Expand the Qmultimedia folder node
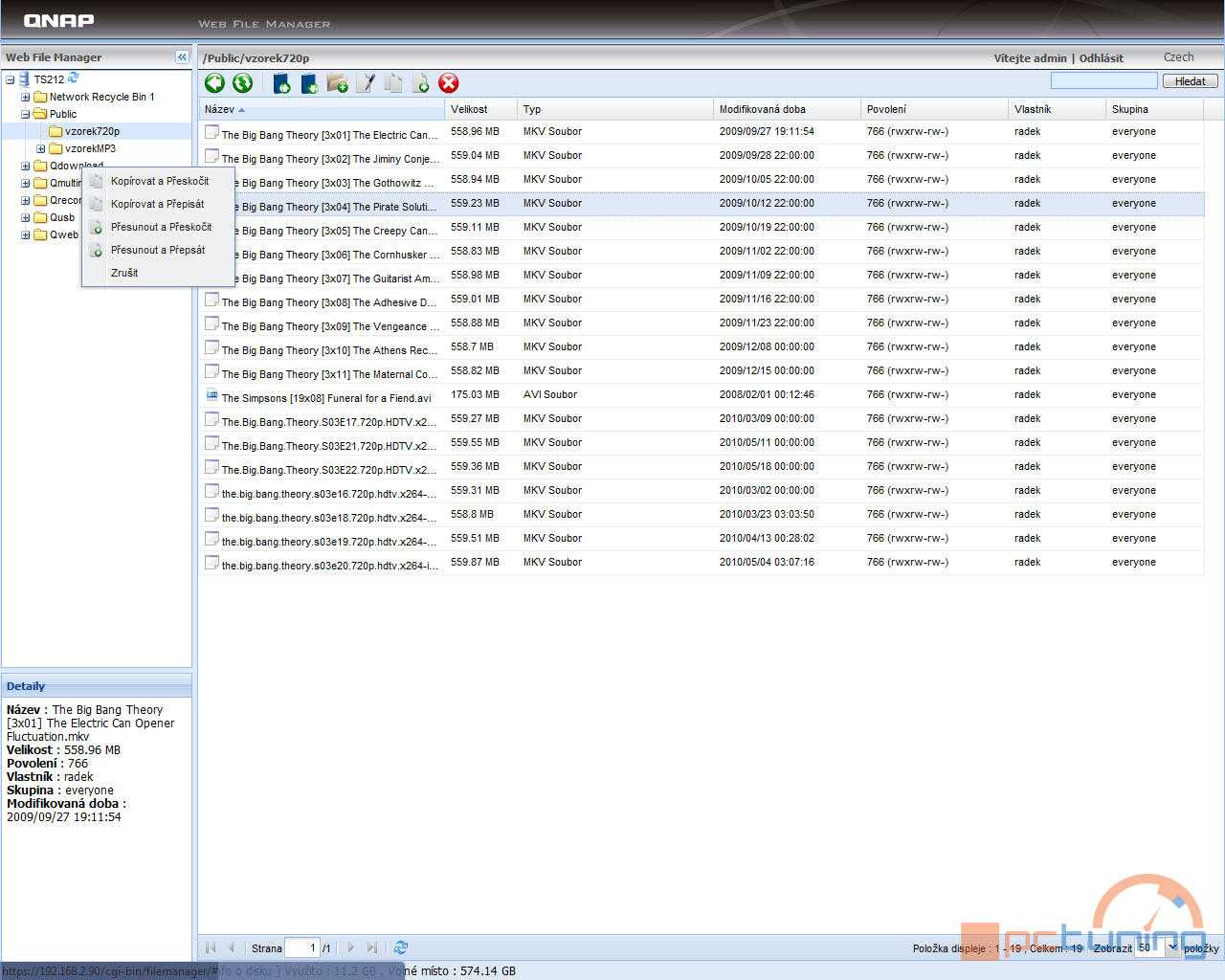 point(26,183)
